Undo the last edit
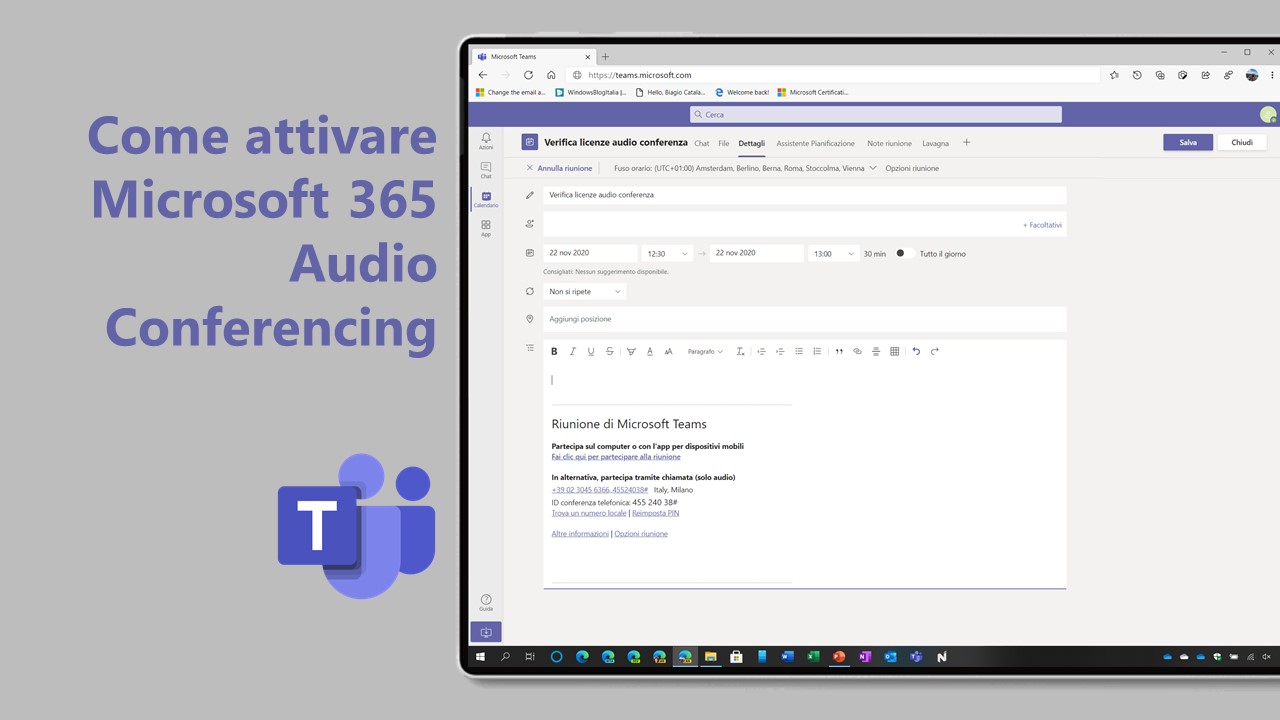Image resolution: width=1280 pixels, height=720 pixels. [x=916, y=351]
